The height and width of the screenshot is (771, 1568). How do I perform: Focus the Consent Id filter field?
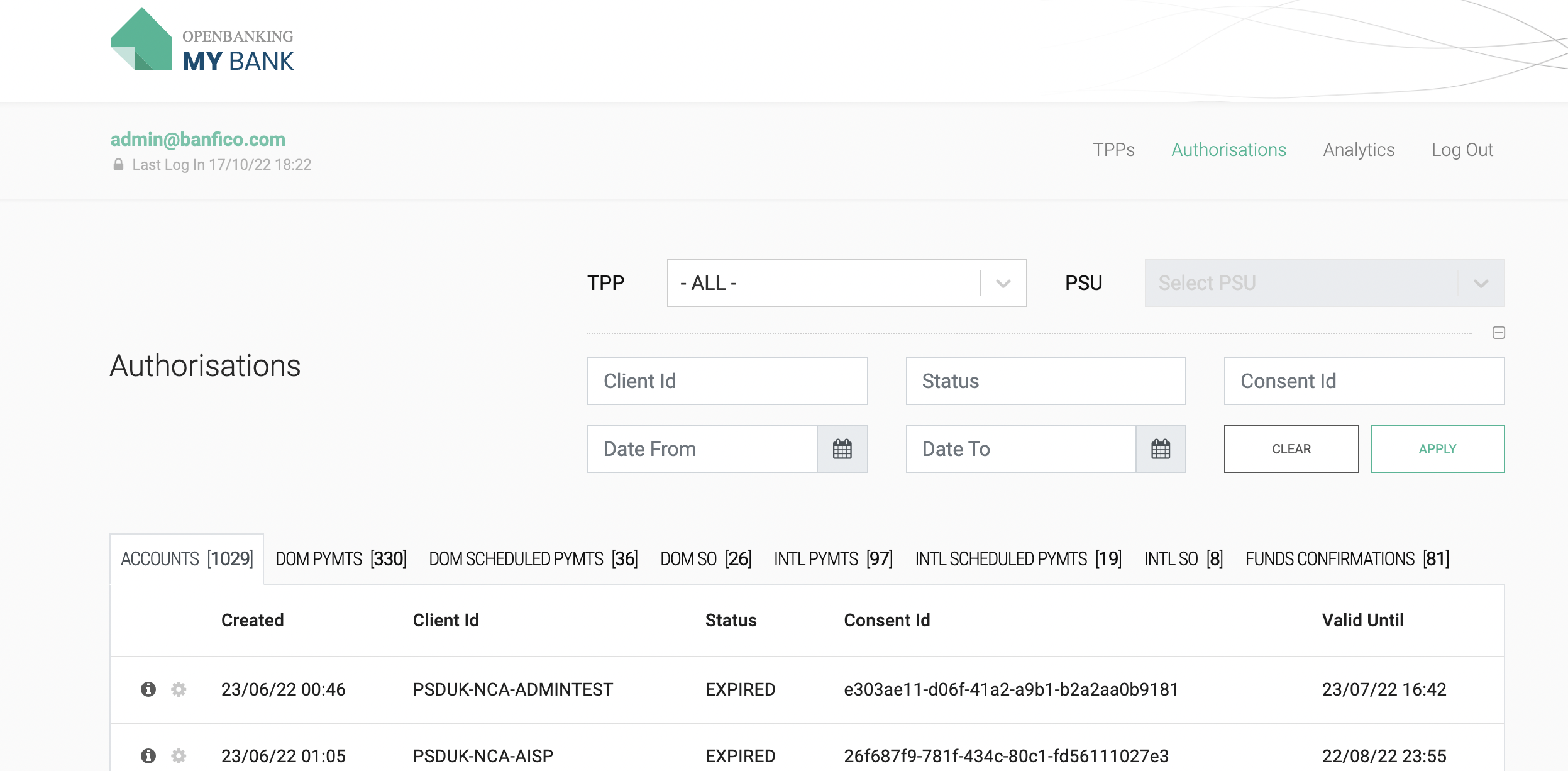pyautogui.click(x=1364, y=381)
